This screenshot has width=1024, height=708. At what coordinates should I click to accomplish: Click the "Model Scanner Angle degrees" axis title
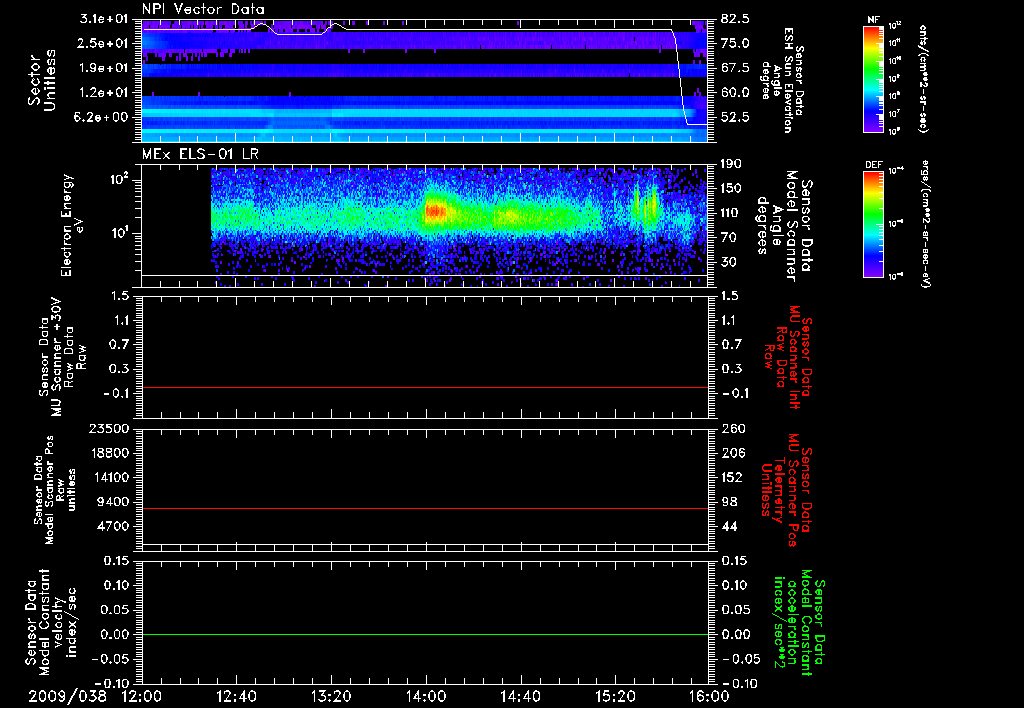pos(784,226)
